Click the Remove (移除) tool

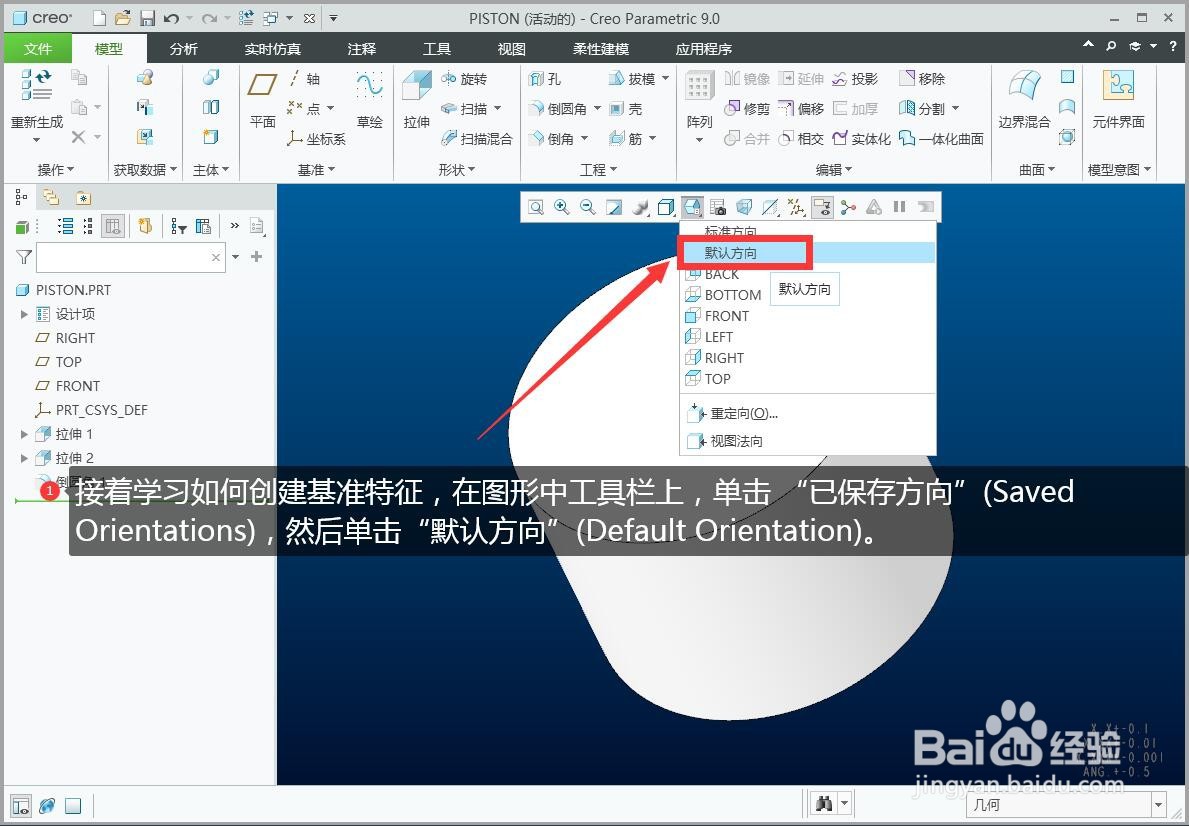pos(922,79)
